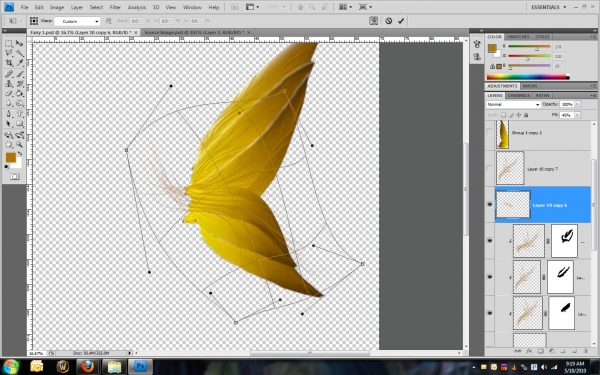Image resolution: width=600 pixels, height=375 pixels.
Task: Toggle lock layer position
Action: click(x=519, y=115)
